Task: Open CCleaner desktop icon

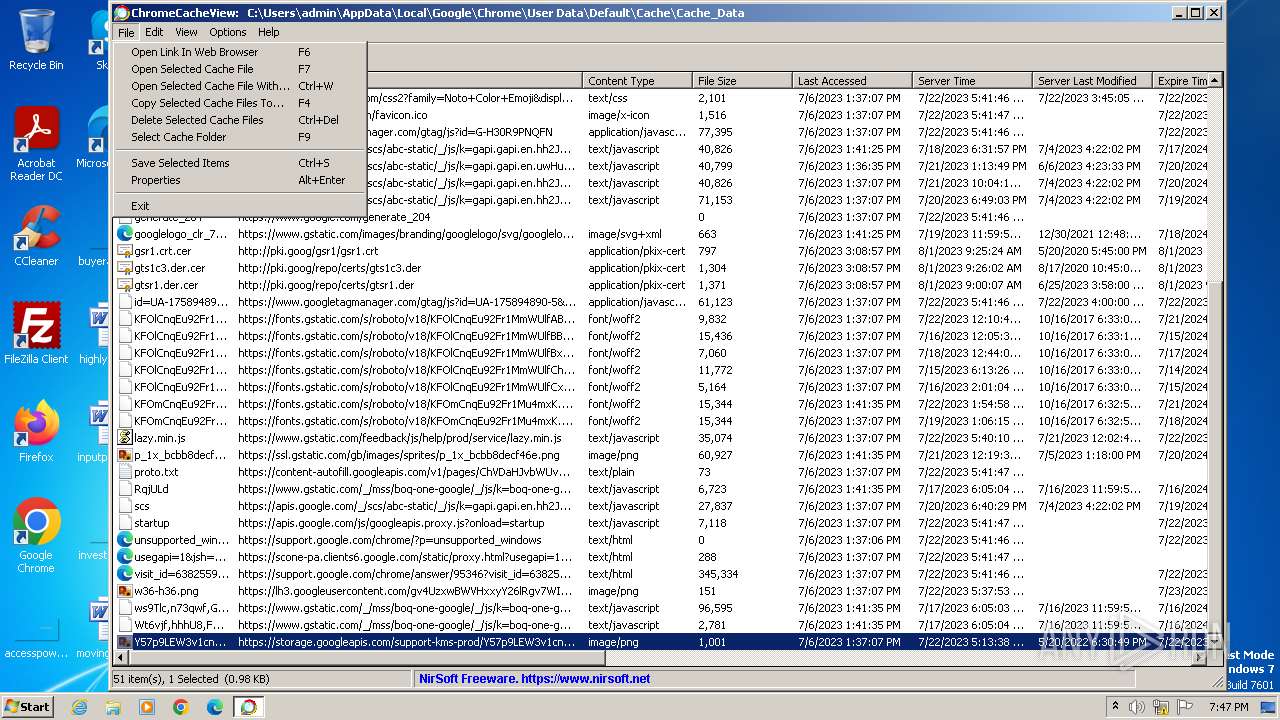Action: 36,236
